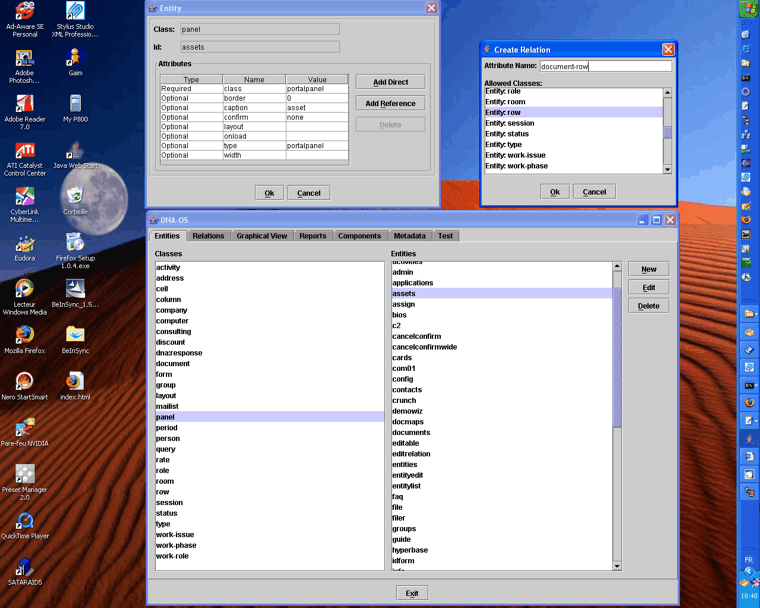Click Cancel in the Create Relation dialog
760x608 pixels.
(594, 192)
